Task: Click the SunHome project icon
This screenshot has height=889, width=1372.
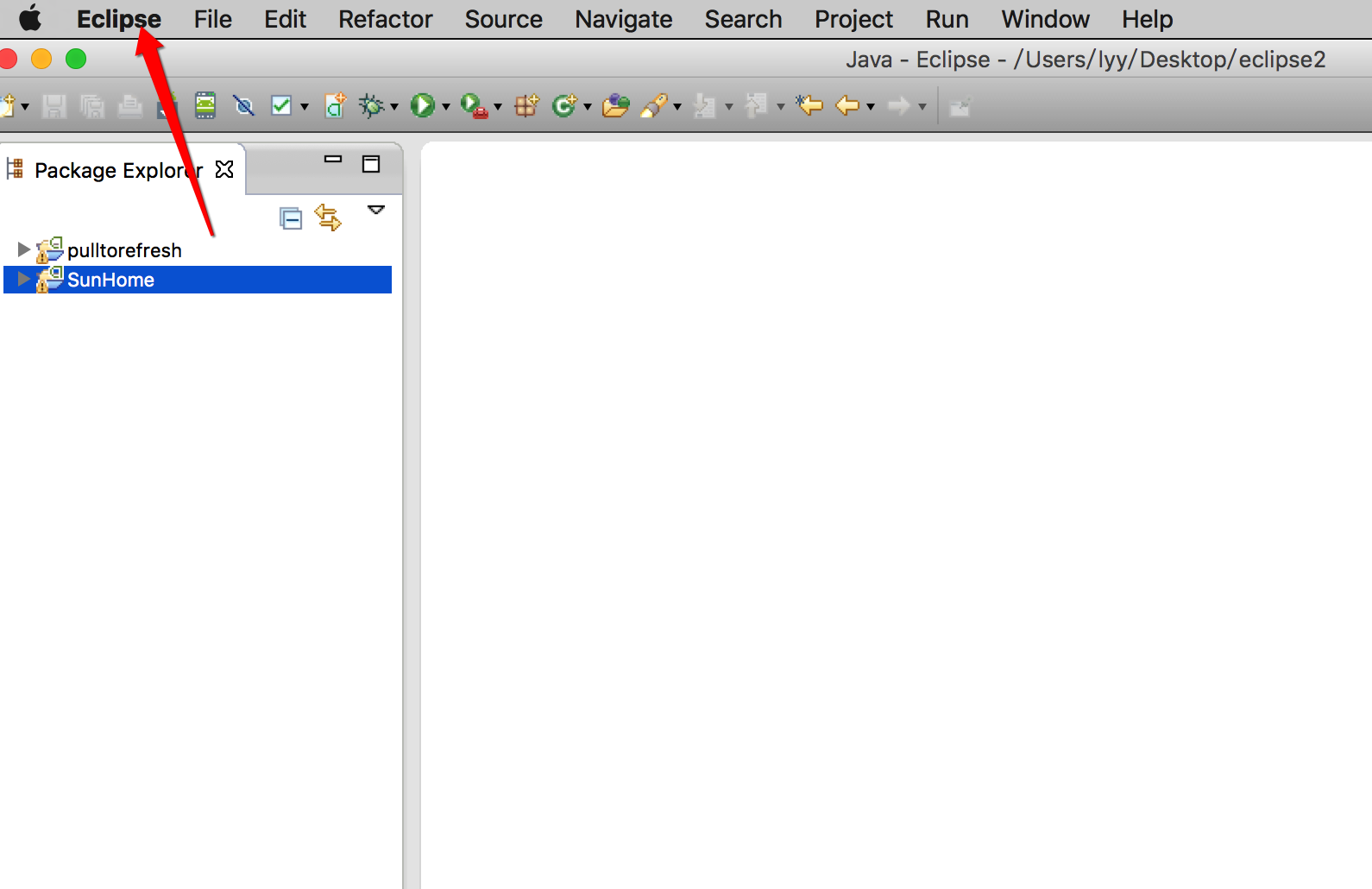Action: click(x=49, y=280)
